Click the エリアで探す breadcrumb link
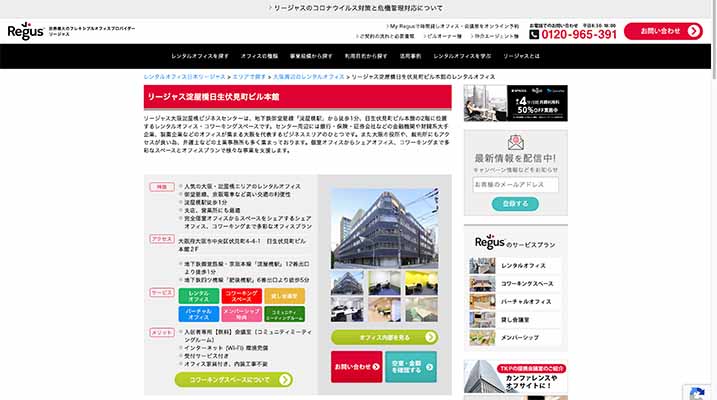 (x=249, y=77)
